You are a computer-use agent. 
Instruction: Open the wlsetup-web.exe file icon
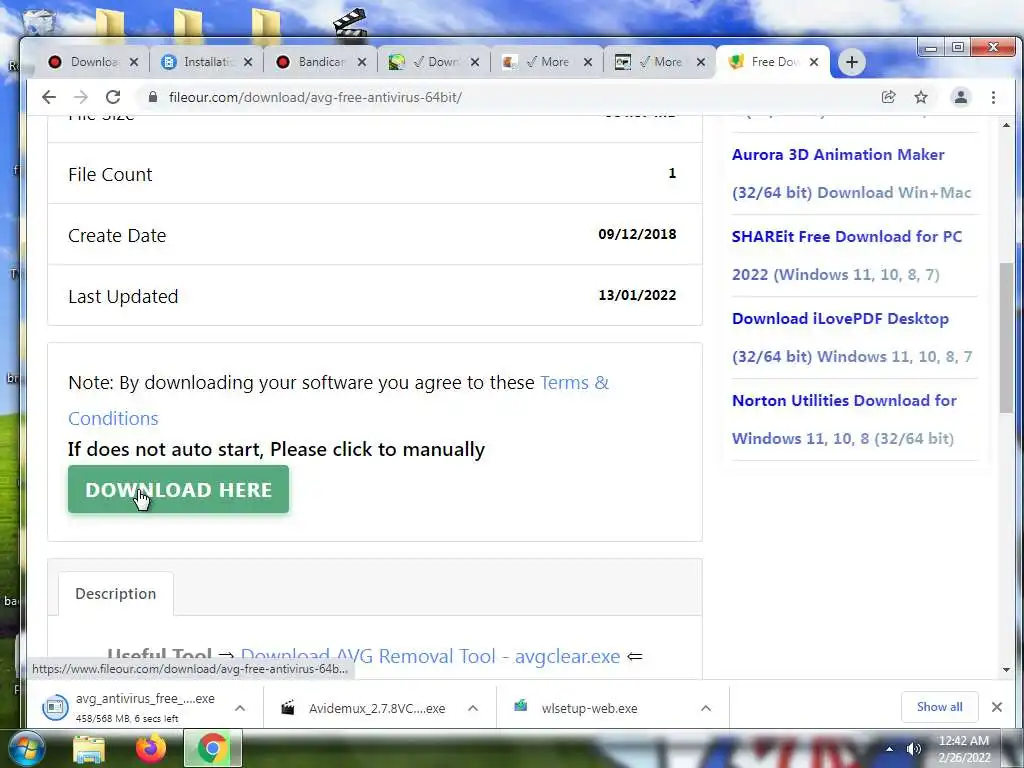click(x=520, y=706)
